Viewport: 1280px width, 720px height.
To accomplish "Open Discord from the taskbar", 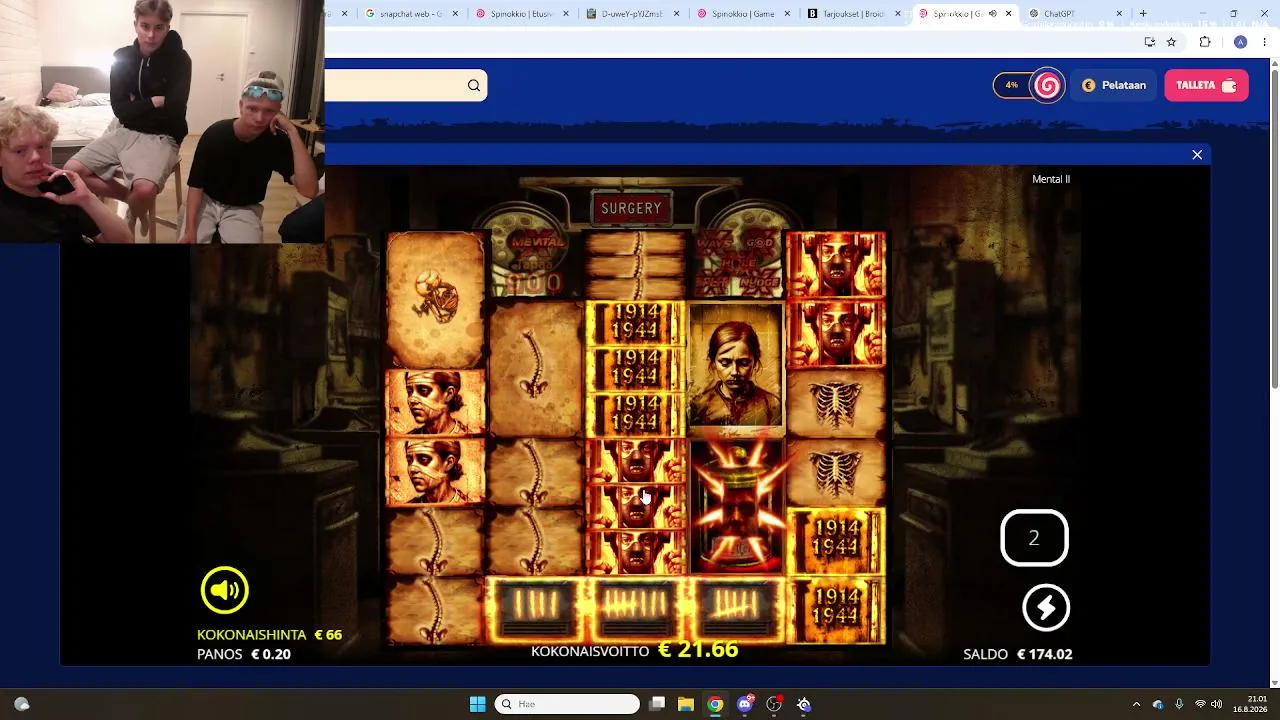I will point(744,704).
